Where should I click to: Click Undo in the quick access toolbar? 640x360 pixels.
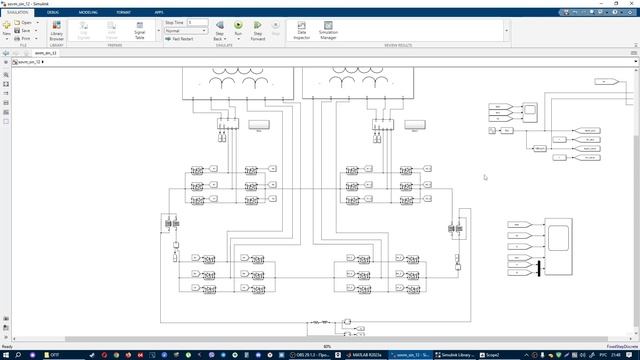(575, 12)
